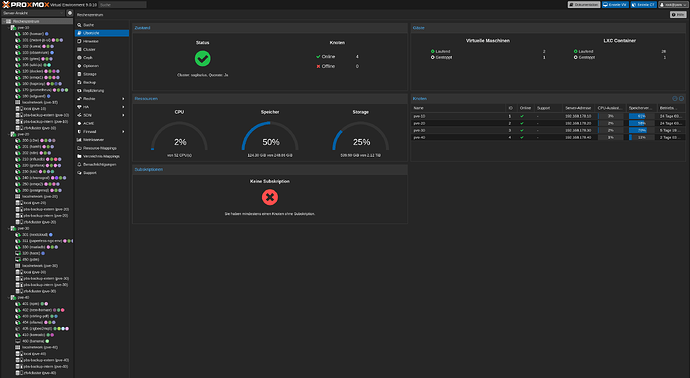The width and height of the screenshot is (690, 378).
Task: Click the Storage icon in datacenter menu
Action: click(79, 74)
